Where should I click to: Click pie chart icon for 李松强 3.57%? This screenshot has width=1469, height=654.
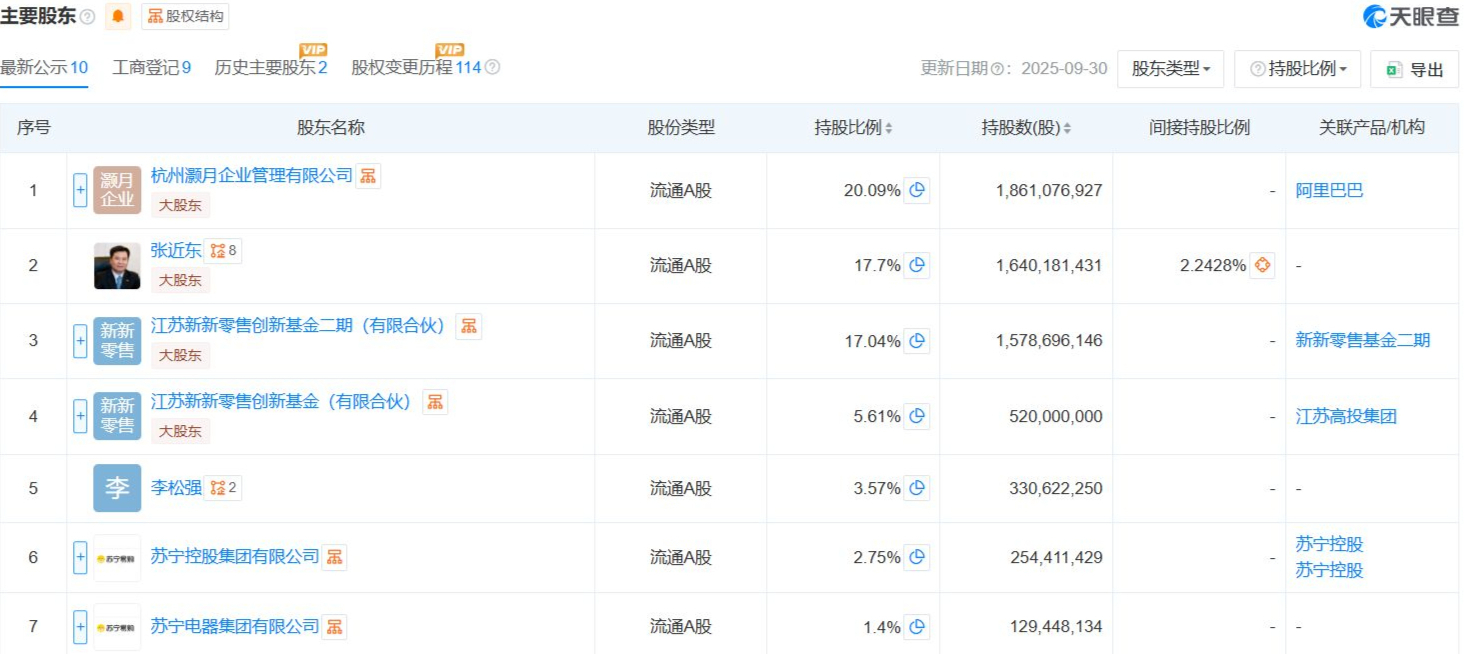(916, 488)
